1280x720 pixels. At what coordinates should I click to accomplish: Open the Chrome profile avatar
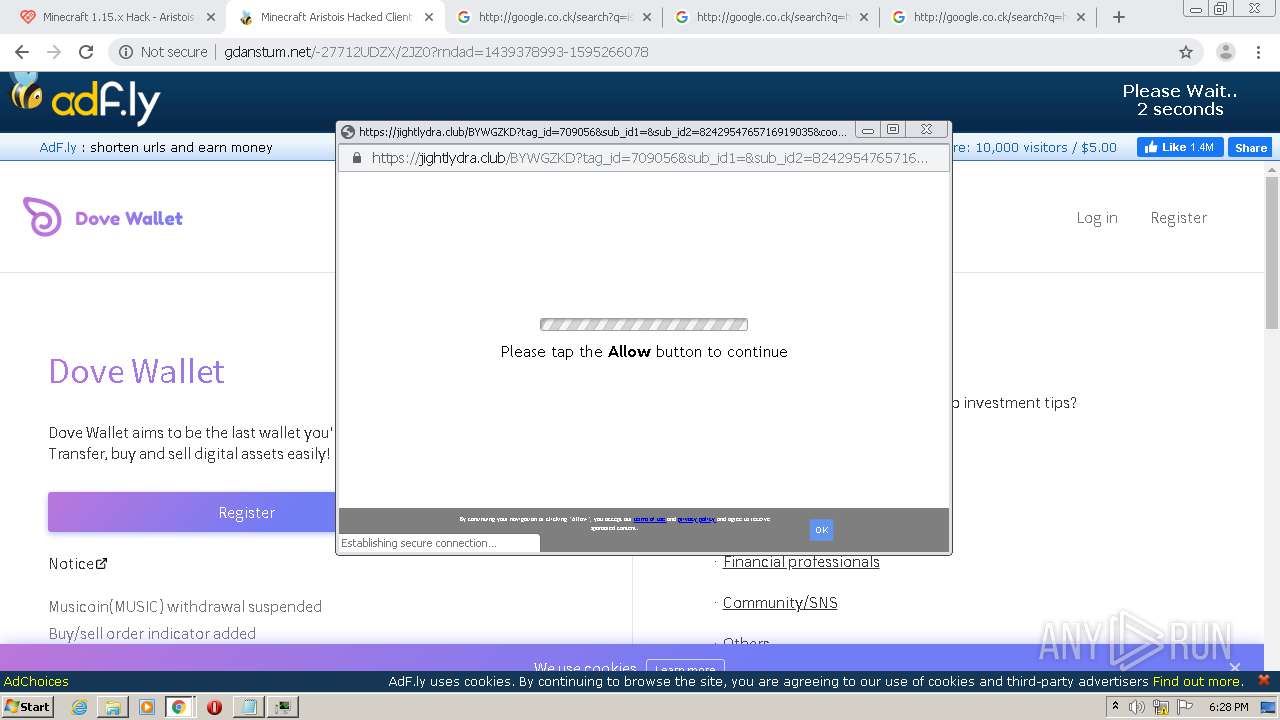1225,52
